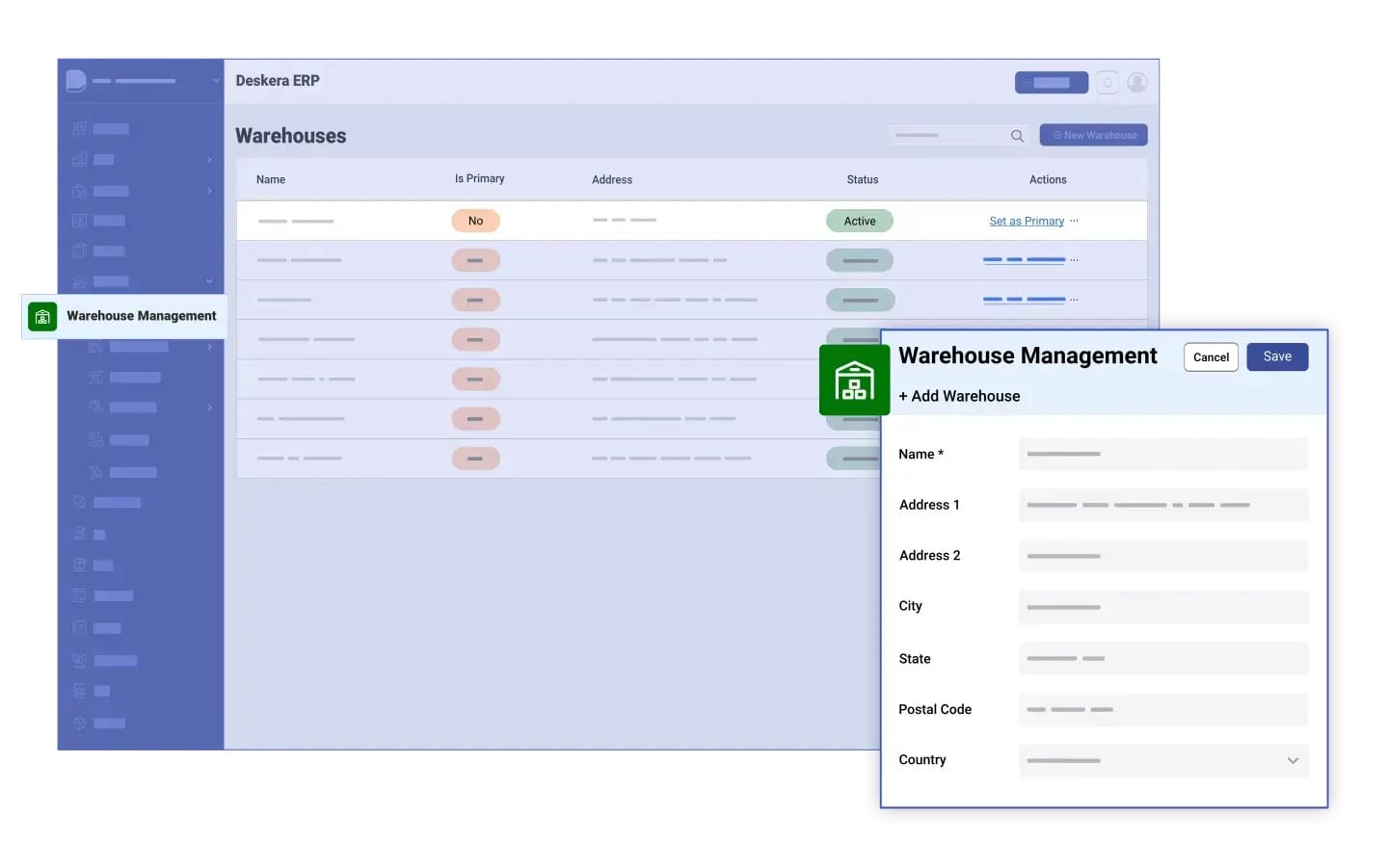Toggle the 'No' badge under Is Primary
This screenshot has height=868, width=1388.
[x=475, y=221]
